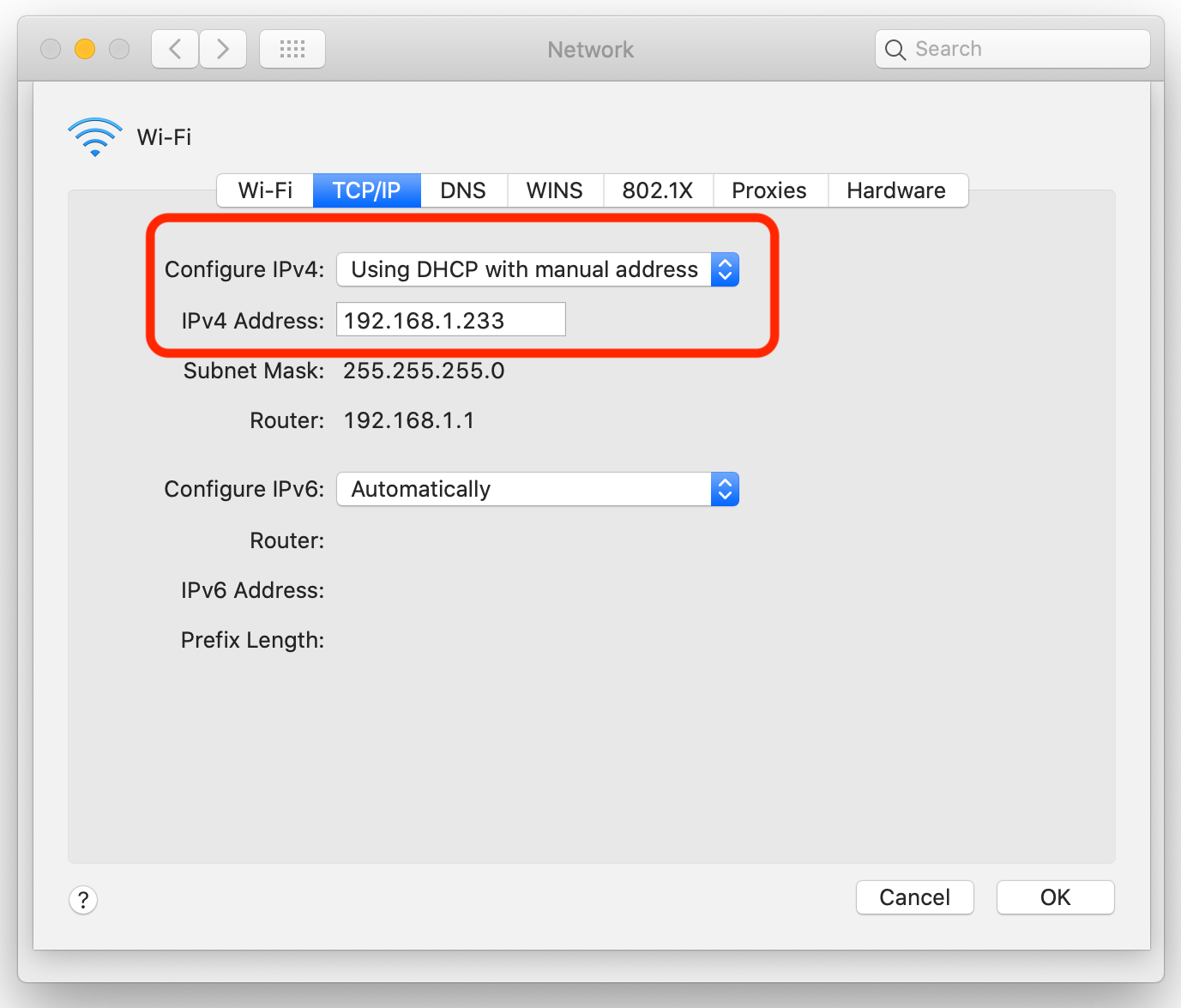Focus the Search field

tap(1013, 49)
